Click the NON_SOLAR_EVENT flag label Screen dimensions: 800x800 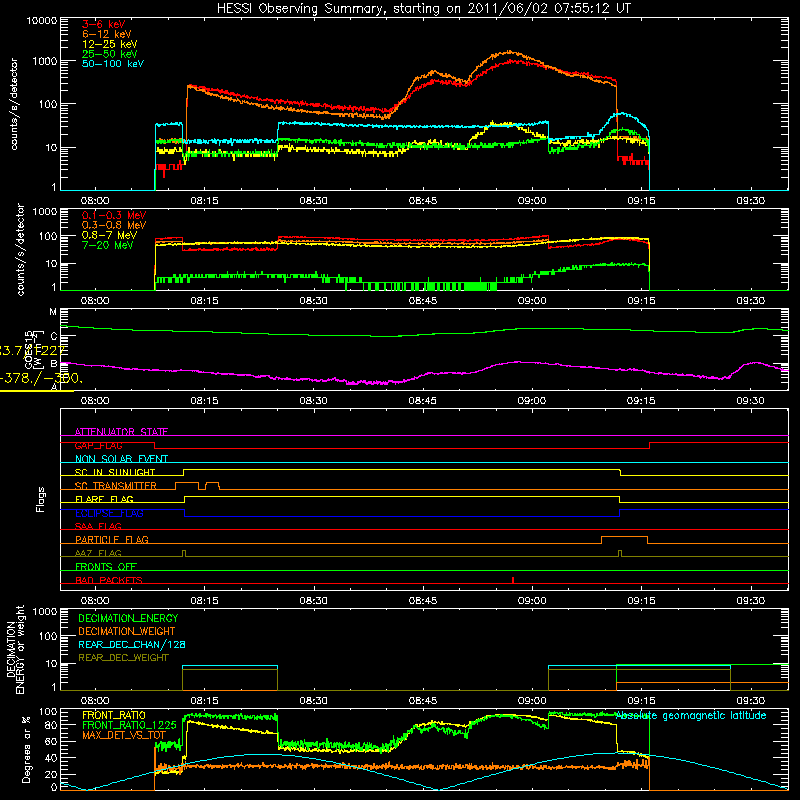click(x=121, y=459)
